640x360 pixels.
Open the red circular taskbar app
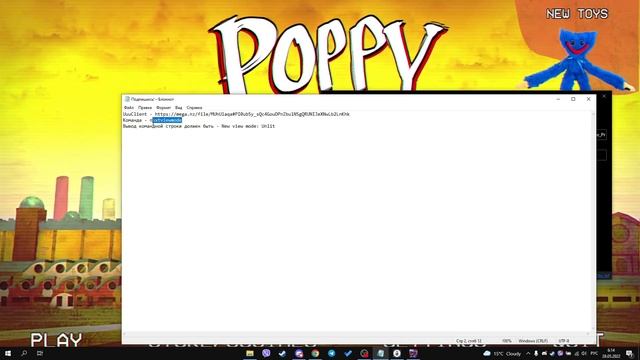click(x=364, y=353)
